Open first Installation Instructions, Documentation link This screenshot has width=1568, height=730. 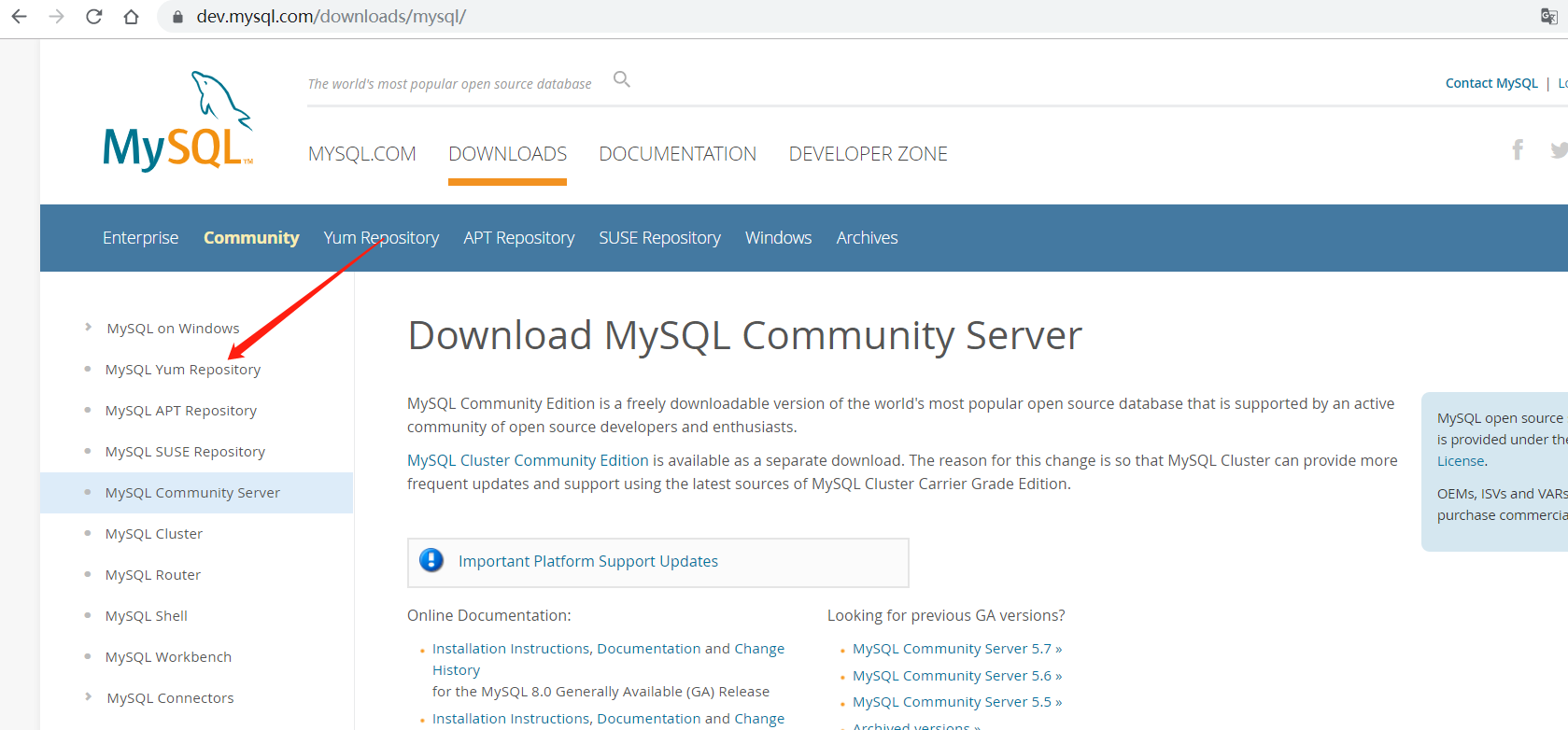point(608,659)
